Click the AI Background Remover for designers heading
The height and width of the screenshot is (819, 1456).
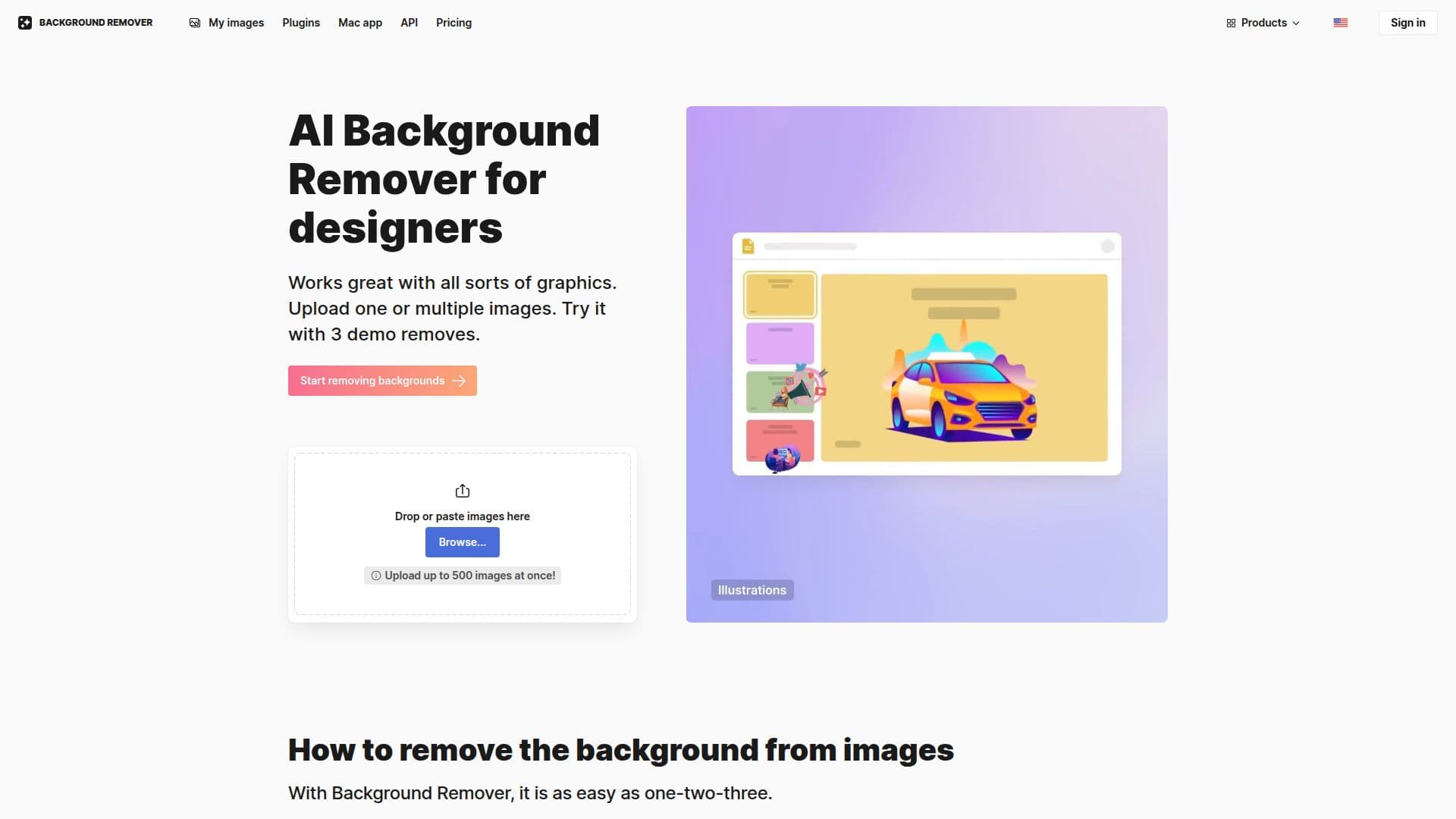(444, 179)
